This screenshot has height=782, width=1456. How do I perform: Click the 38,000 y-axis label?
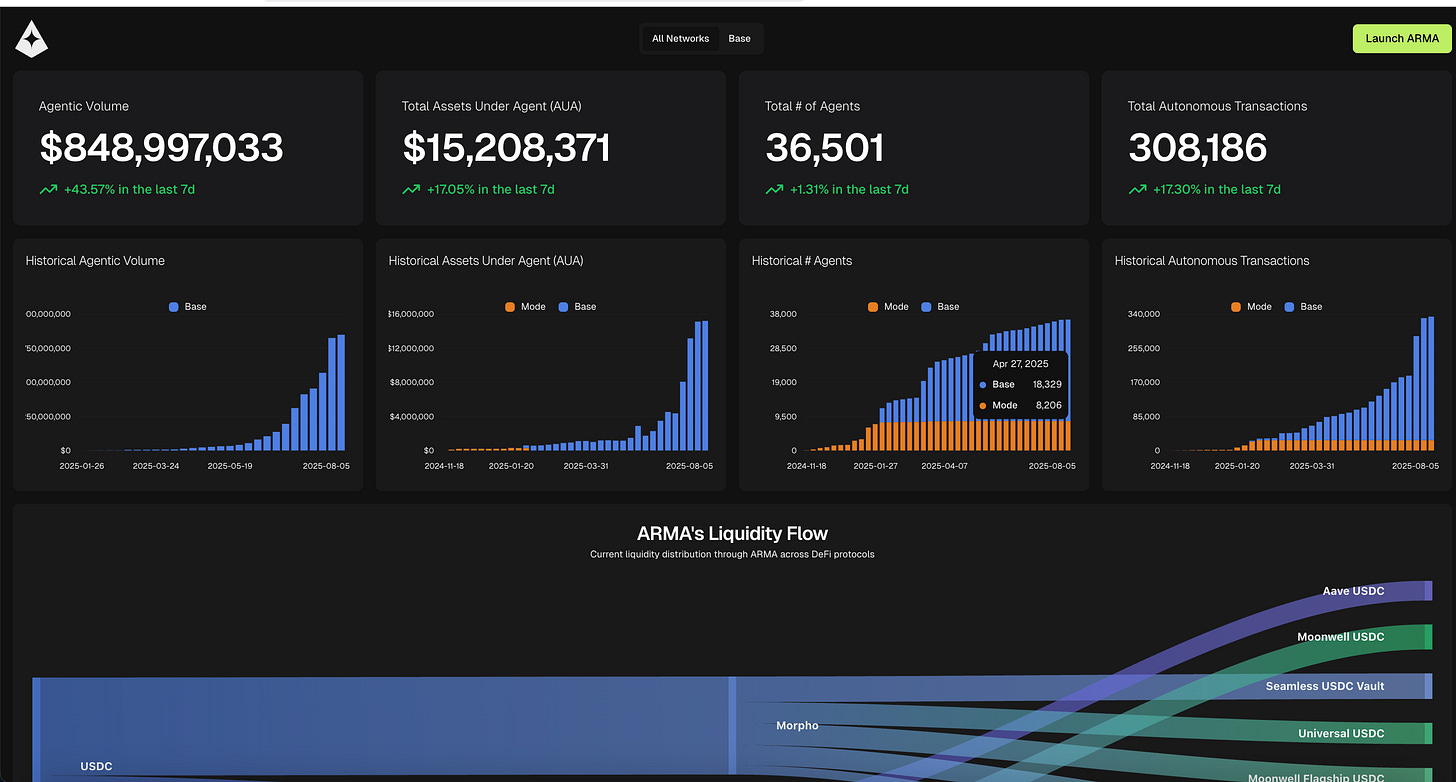click(x=782, y=314)
